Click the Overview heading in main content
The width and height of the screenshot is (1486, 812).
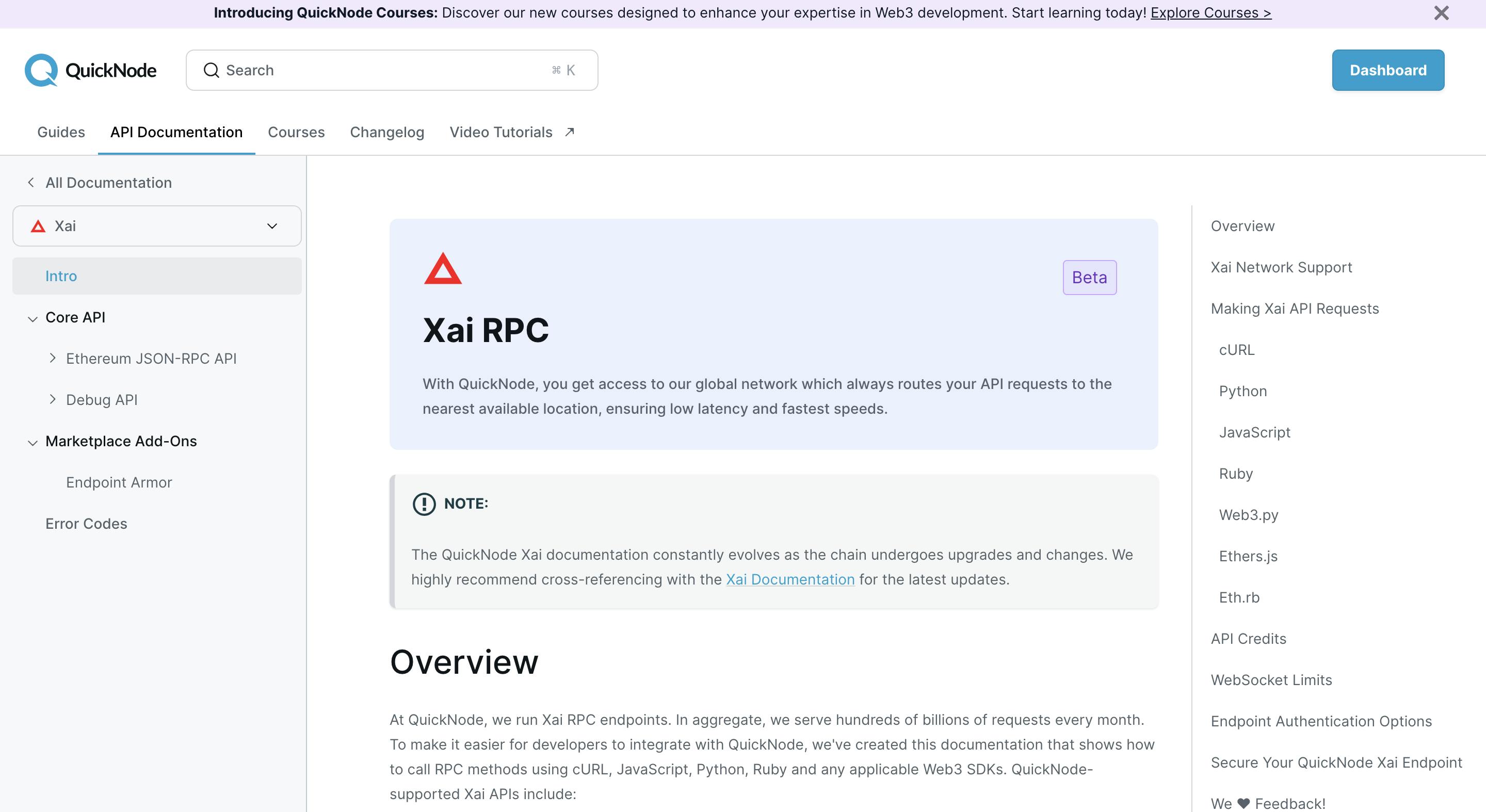(x=464, y=661)
